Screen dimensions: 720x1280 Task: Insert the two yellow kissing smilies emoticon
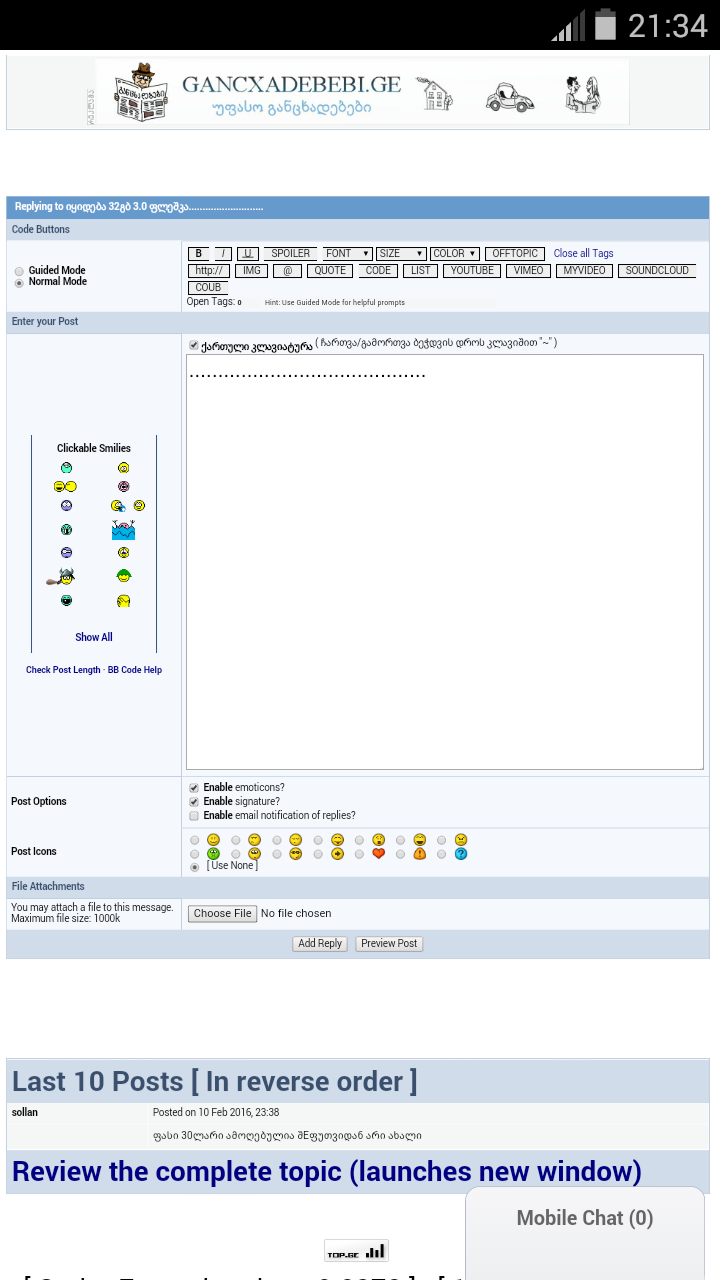click(x=65, y=486)
